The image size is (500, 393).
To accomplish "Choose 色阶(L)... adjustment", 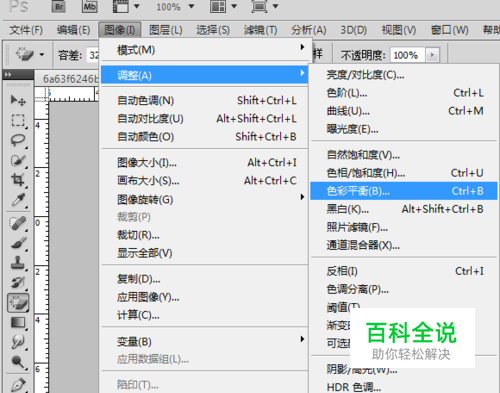I will tap(404, 93).
